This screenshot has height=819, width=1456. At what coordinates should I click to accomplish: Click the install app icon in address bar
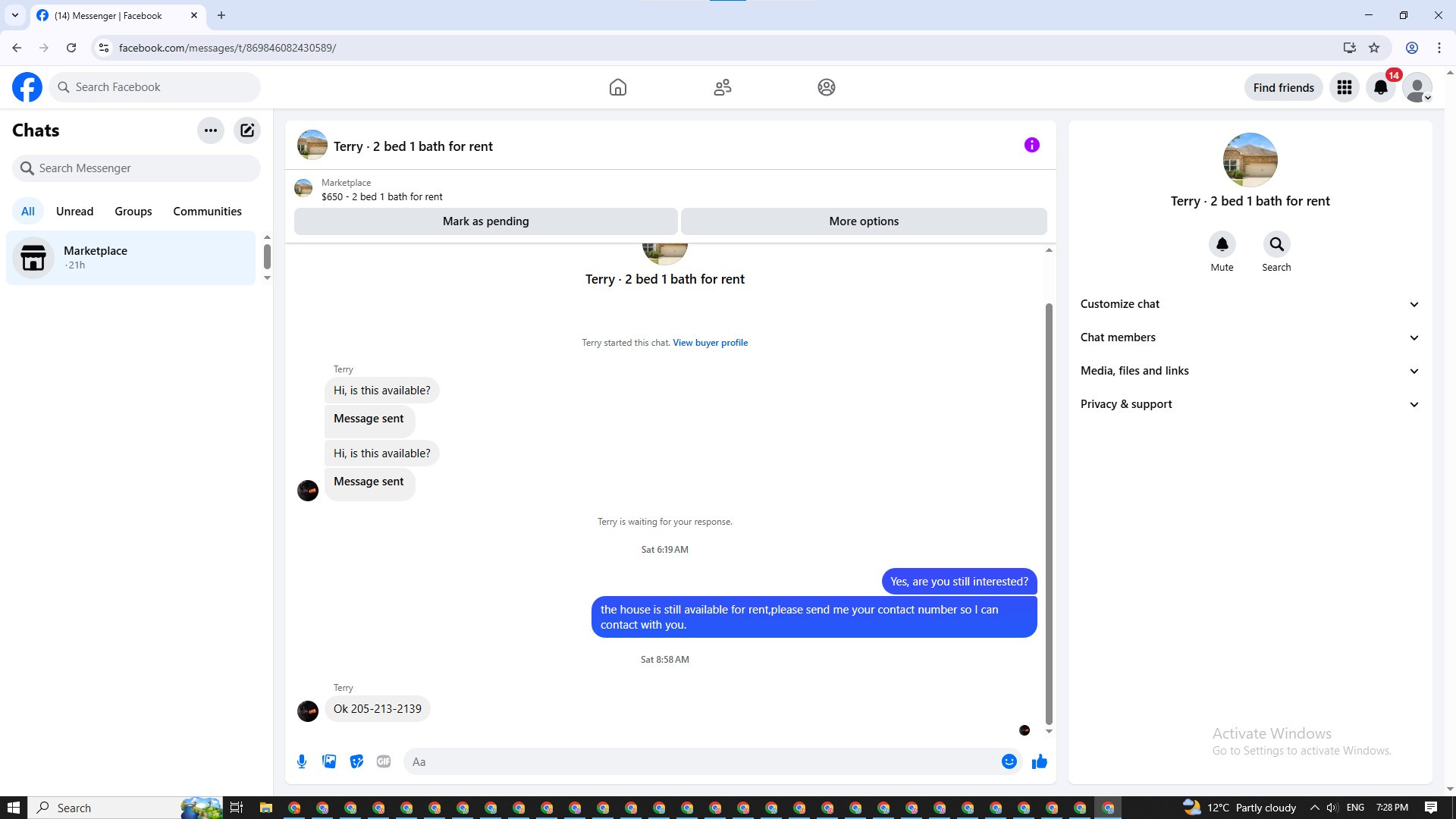click(x=1350, y=48)
